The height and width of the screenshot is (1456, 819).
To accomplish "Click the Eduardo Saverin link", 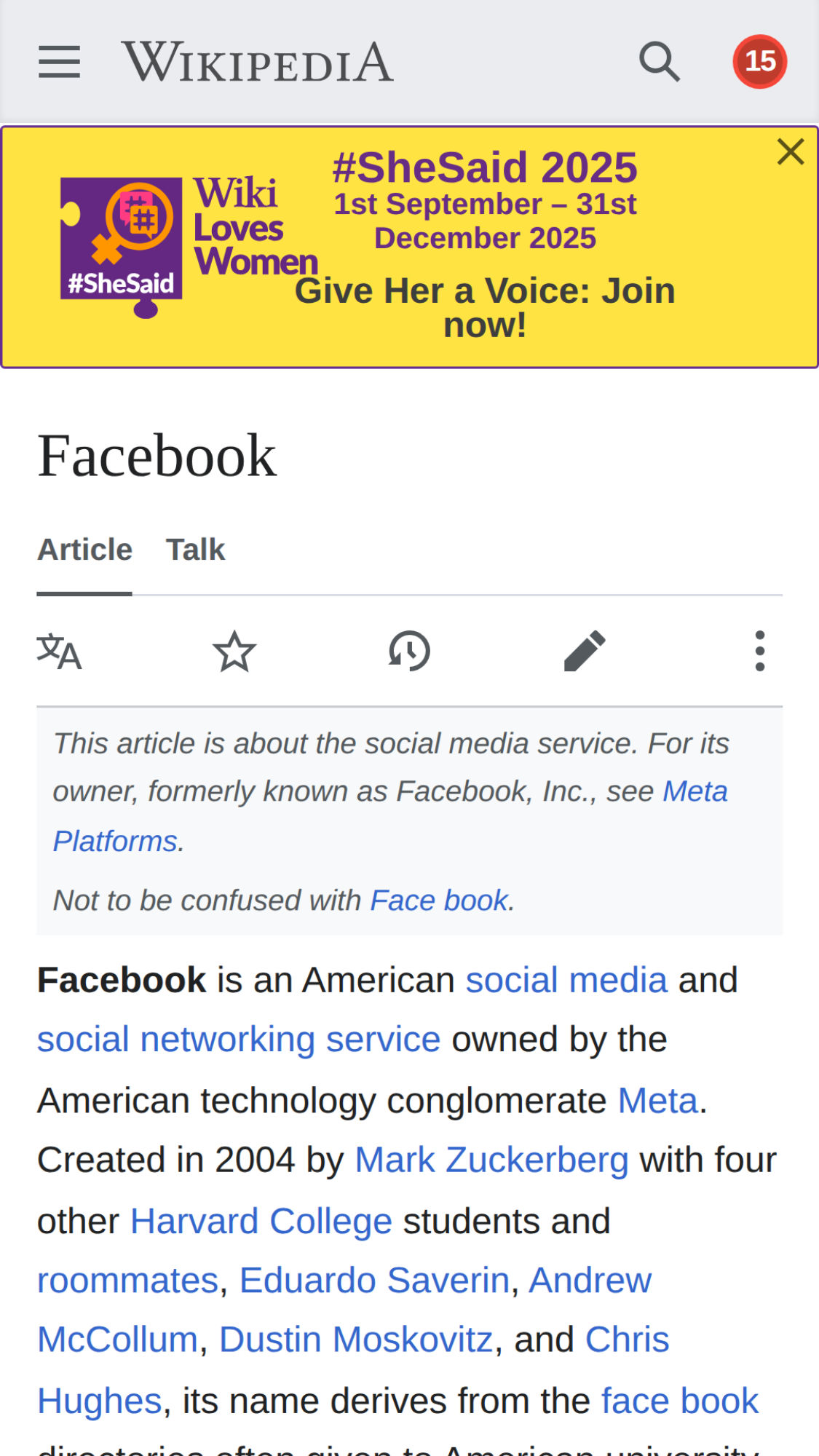I will click(x=374, y=1281).
